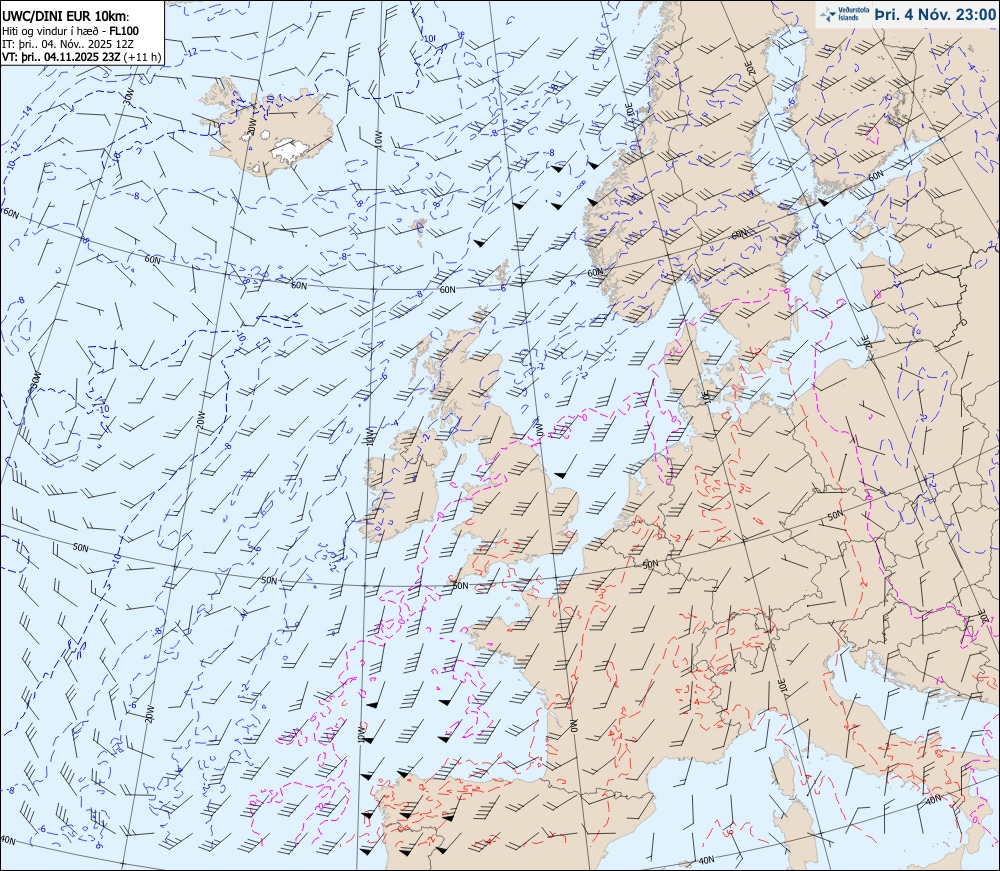Click the "IT: þri.. 04. Nóv.. 2025 12Z" line
Screen dimensions: 1000x871
click(68, 44)
